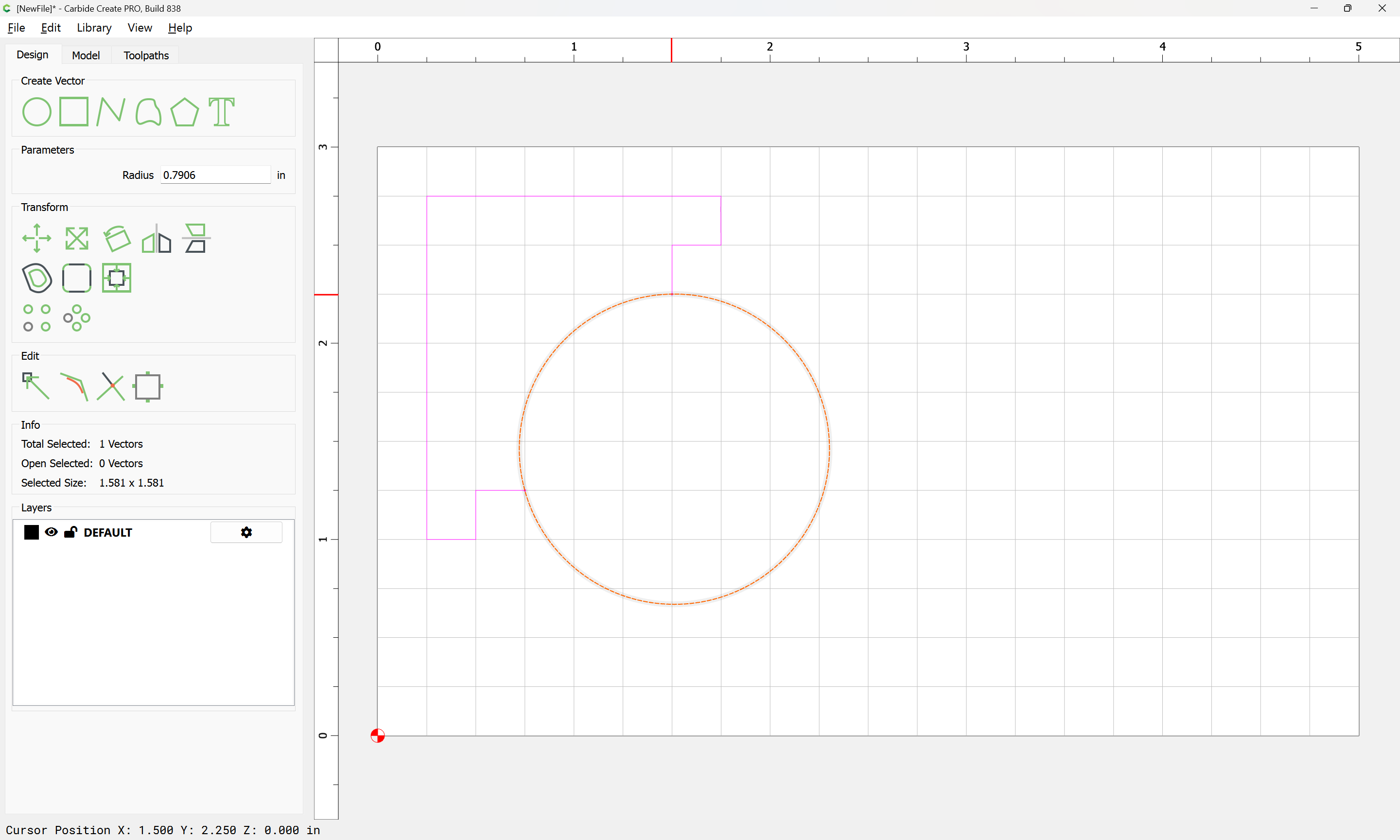
Task: Open the Library menu
Action: coord(94,28)
